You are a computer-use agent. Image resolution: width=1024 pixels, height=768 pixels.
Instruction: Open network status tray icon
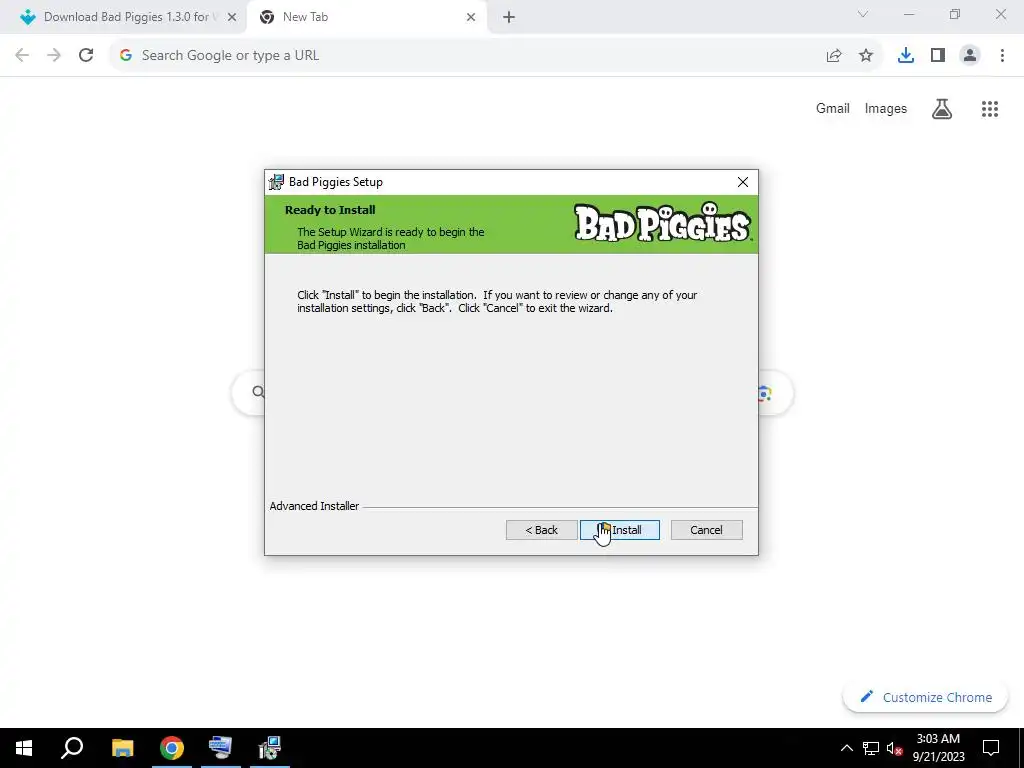(871, 748)
